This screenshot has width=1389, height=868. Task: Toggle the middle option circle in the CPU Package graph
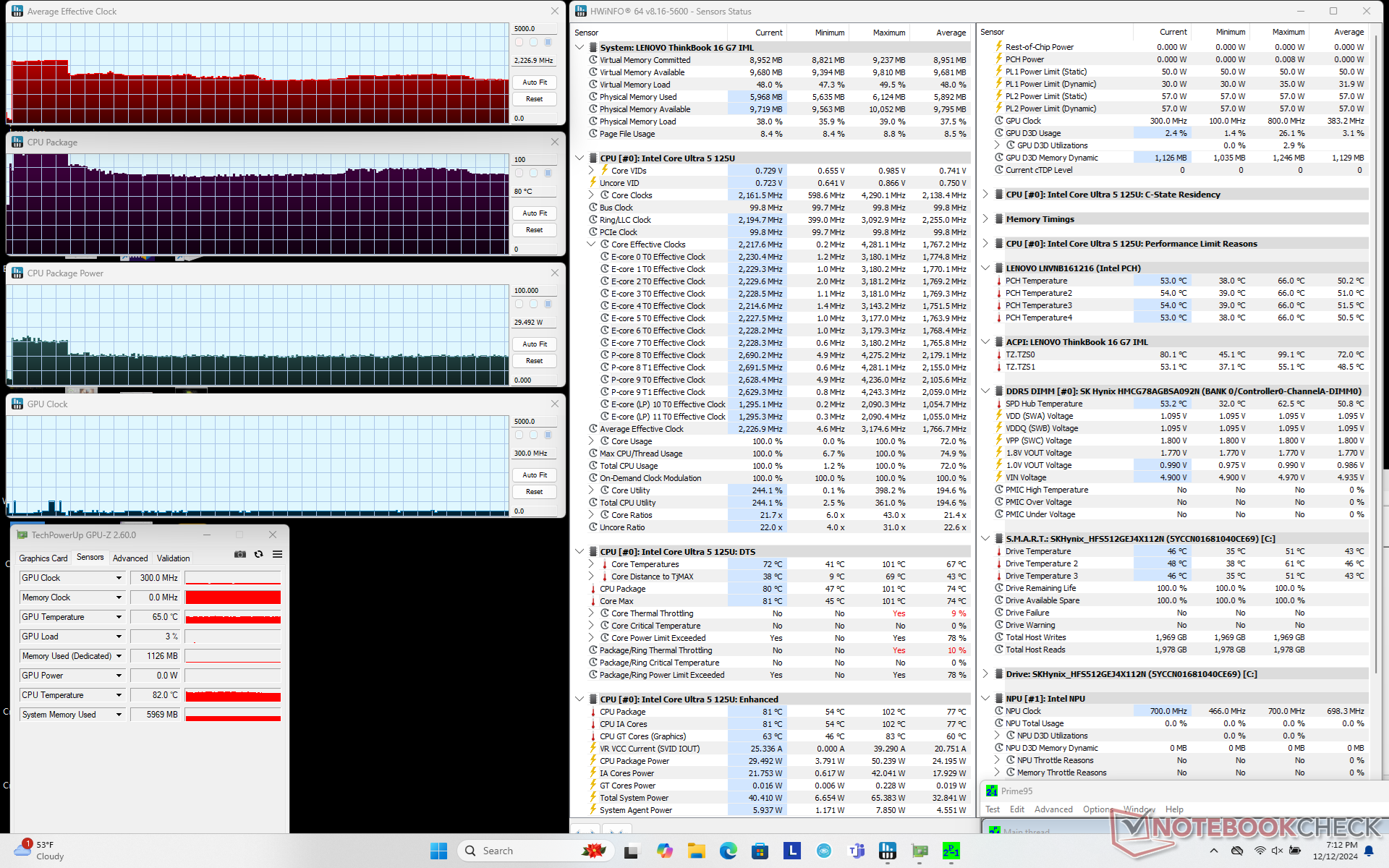pos(533,173)
